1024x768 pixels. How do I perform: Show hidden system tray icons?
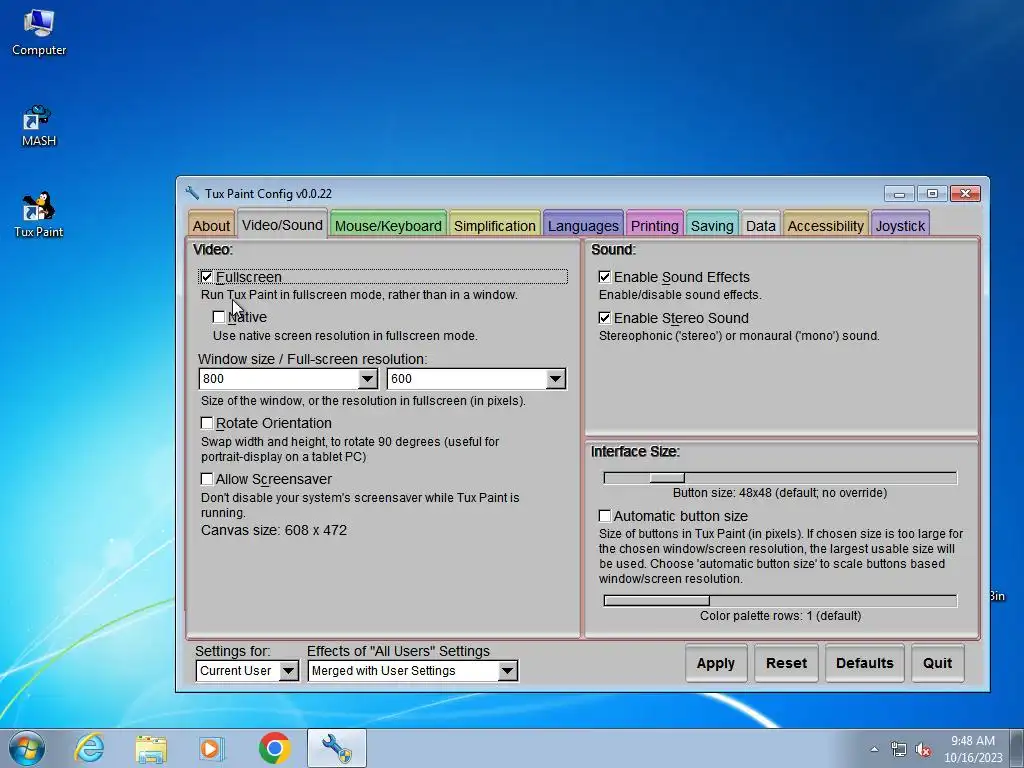[874, 749]
